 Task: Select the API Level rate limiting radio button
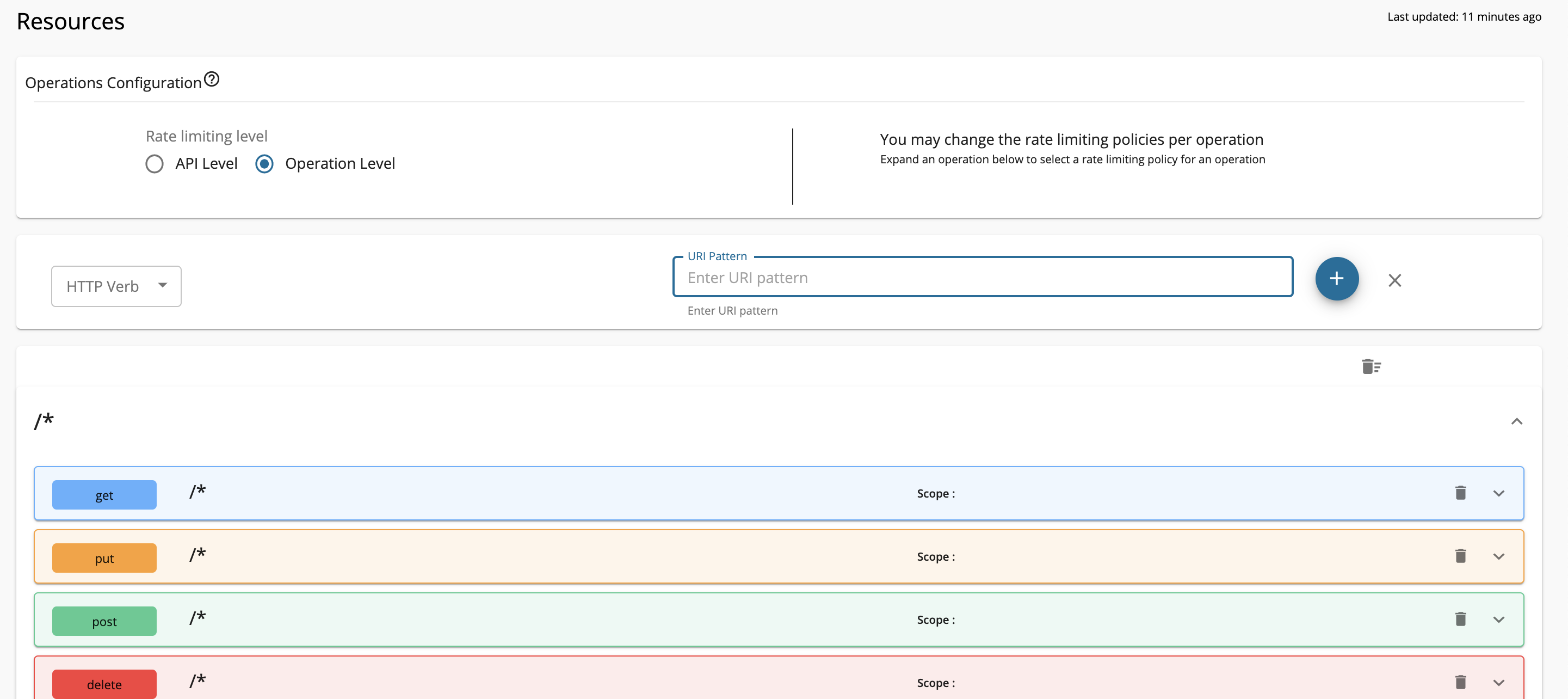tap(155, 163)
